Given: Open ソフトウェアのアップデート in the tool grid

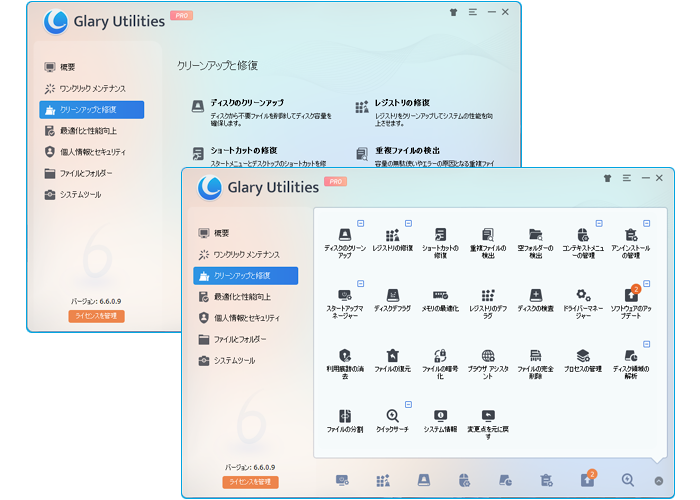Looking at the screenshot, I should [x=631, y=303].
